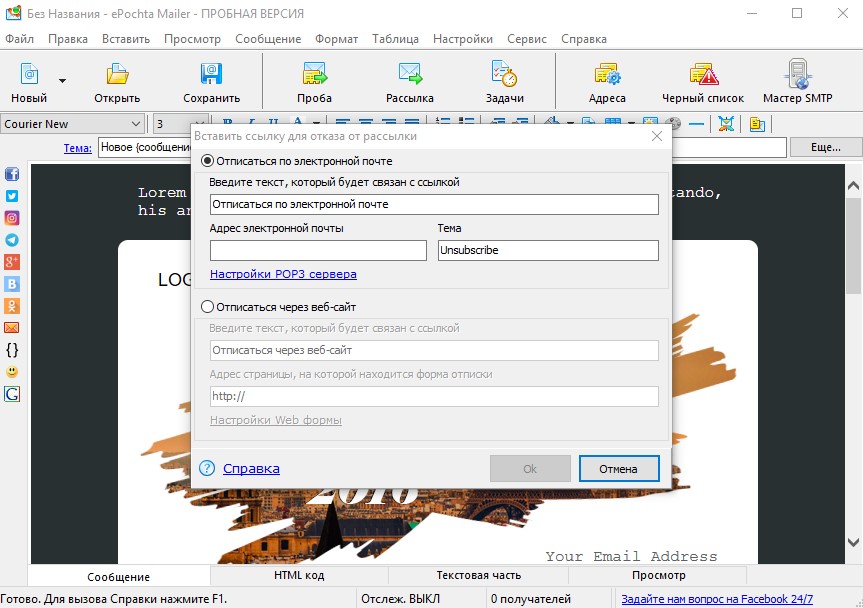Open the Сервис menu
The width and height of the screenshot is (863, 608).
pos(527,39)
